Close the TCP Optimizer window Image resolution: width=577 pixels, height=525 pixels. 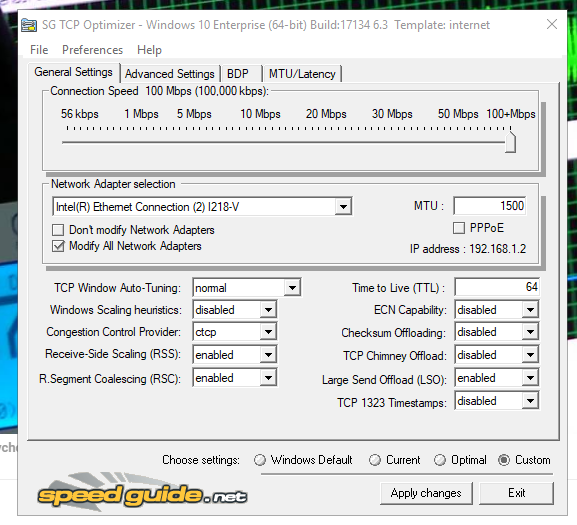[x=552, y=24]
